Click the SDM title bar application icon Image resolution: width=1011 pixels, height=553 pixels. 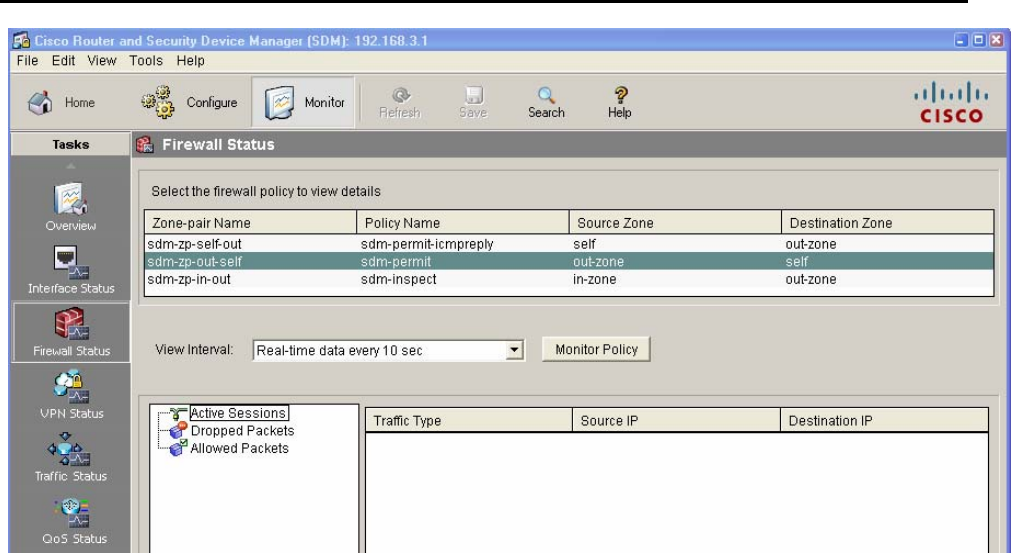(21, 41)
